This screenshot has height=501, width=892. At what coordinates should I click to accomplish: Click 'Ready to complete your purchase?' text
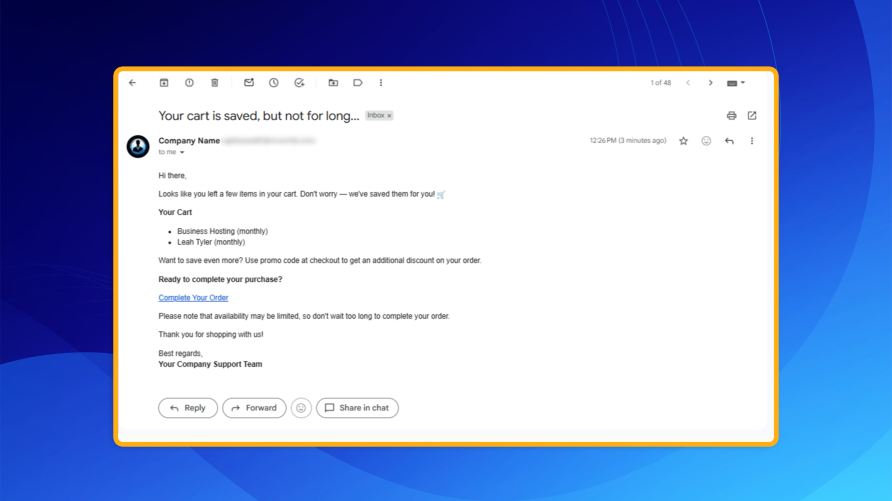click(220, 279)
